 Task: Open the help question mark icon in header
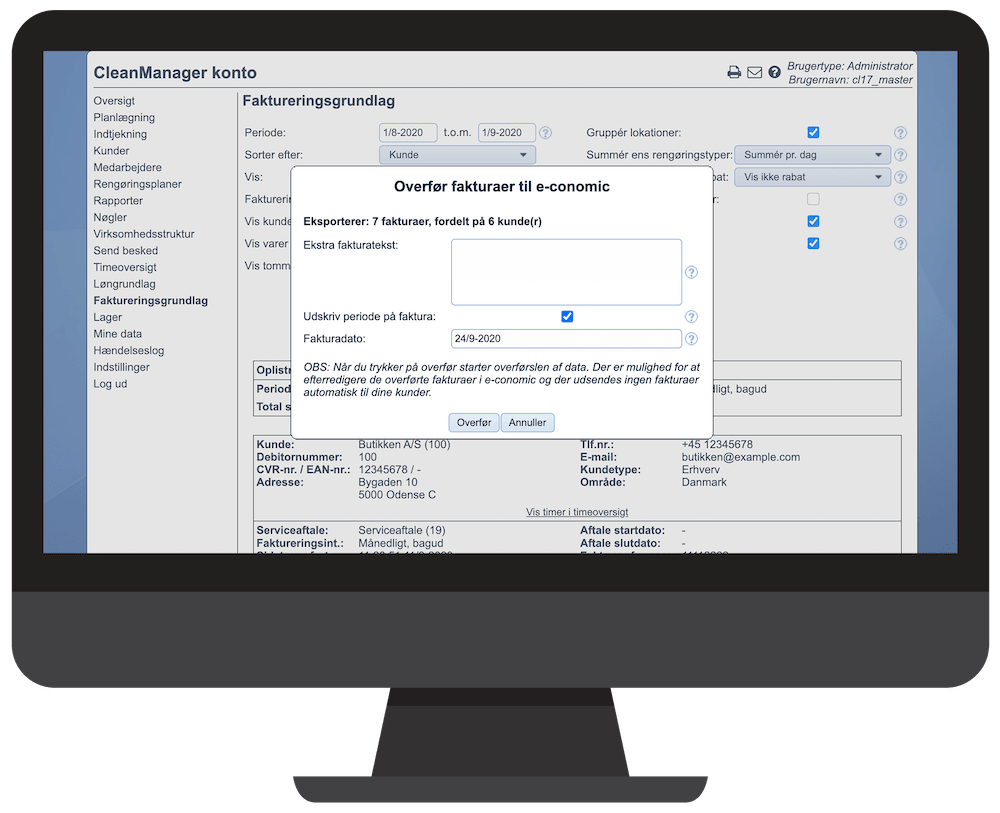(x=775, y=72)
